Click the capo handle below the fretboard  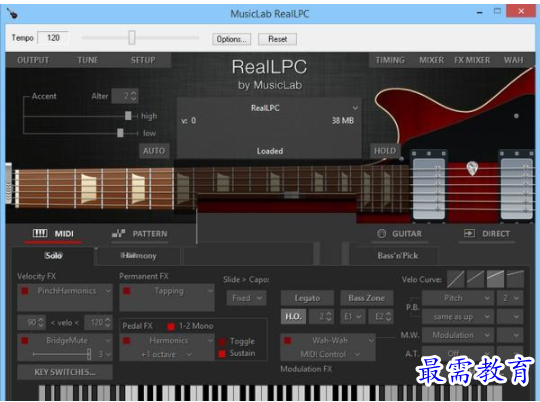pyautogui.click(x=291, y=195)
